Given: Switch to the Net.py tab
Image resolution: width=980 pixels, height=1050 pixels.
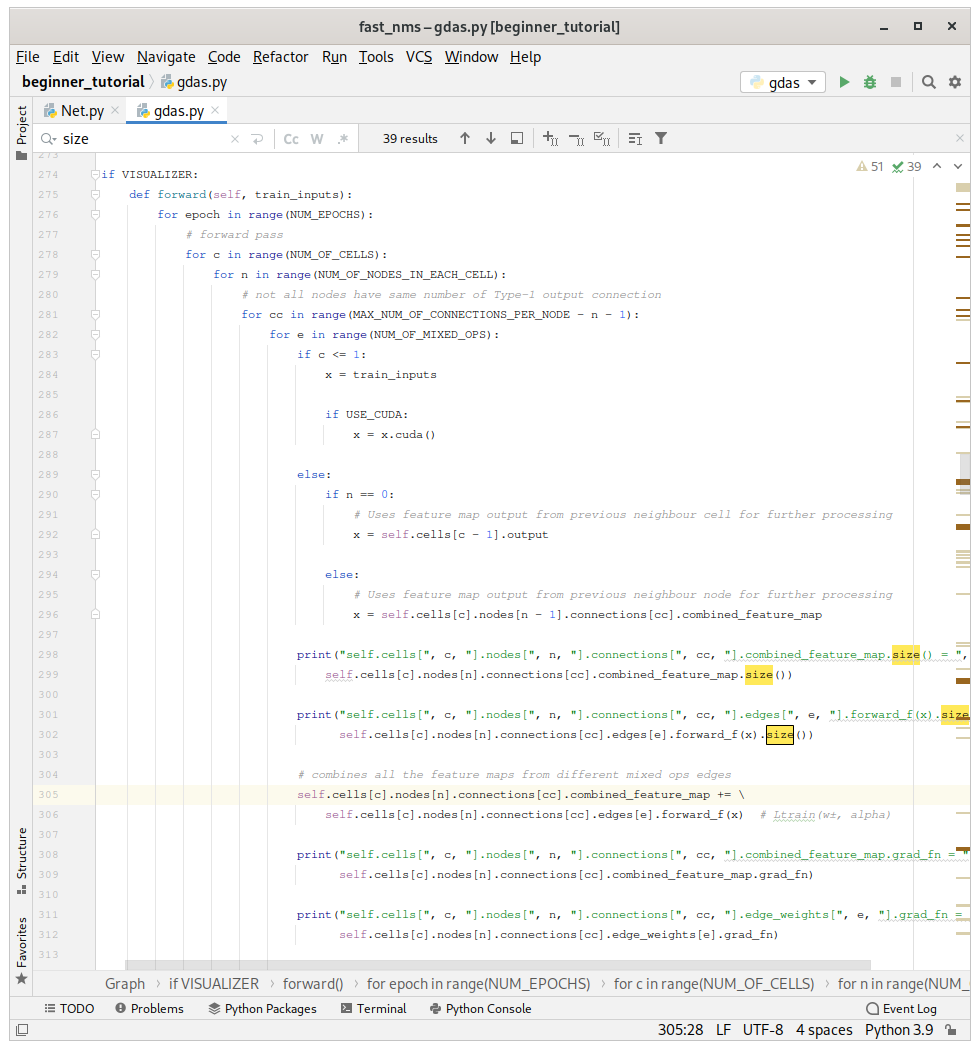Looking at the screenshot, I should (x=81, y=111).
